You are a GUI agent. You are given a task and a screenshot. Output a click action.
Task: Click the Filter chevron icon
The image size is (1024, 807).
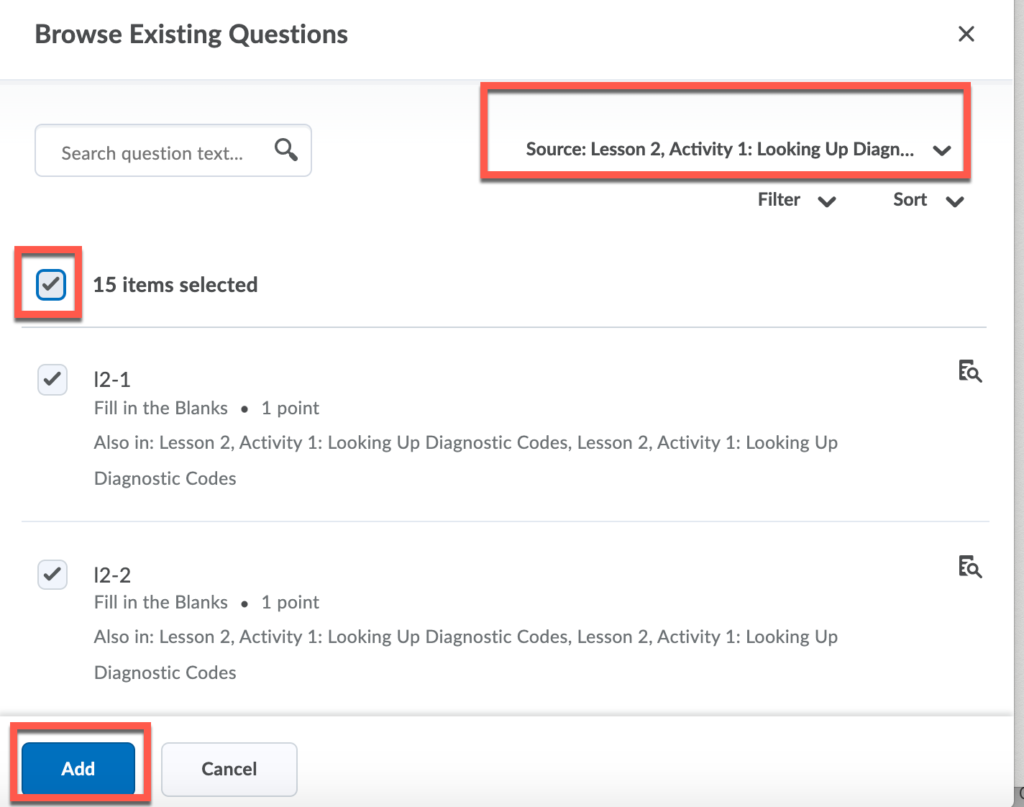tap(827, 201)
